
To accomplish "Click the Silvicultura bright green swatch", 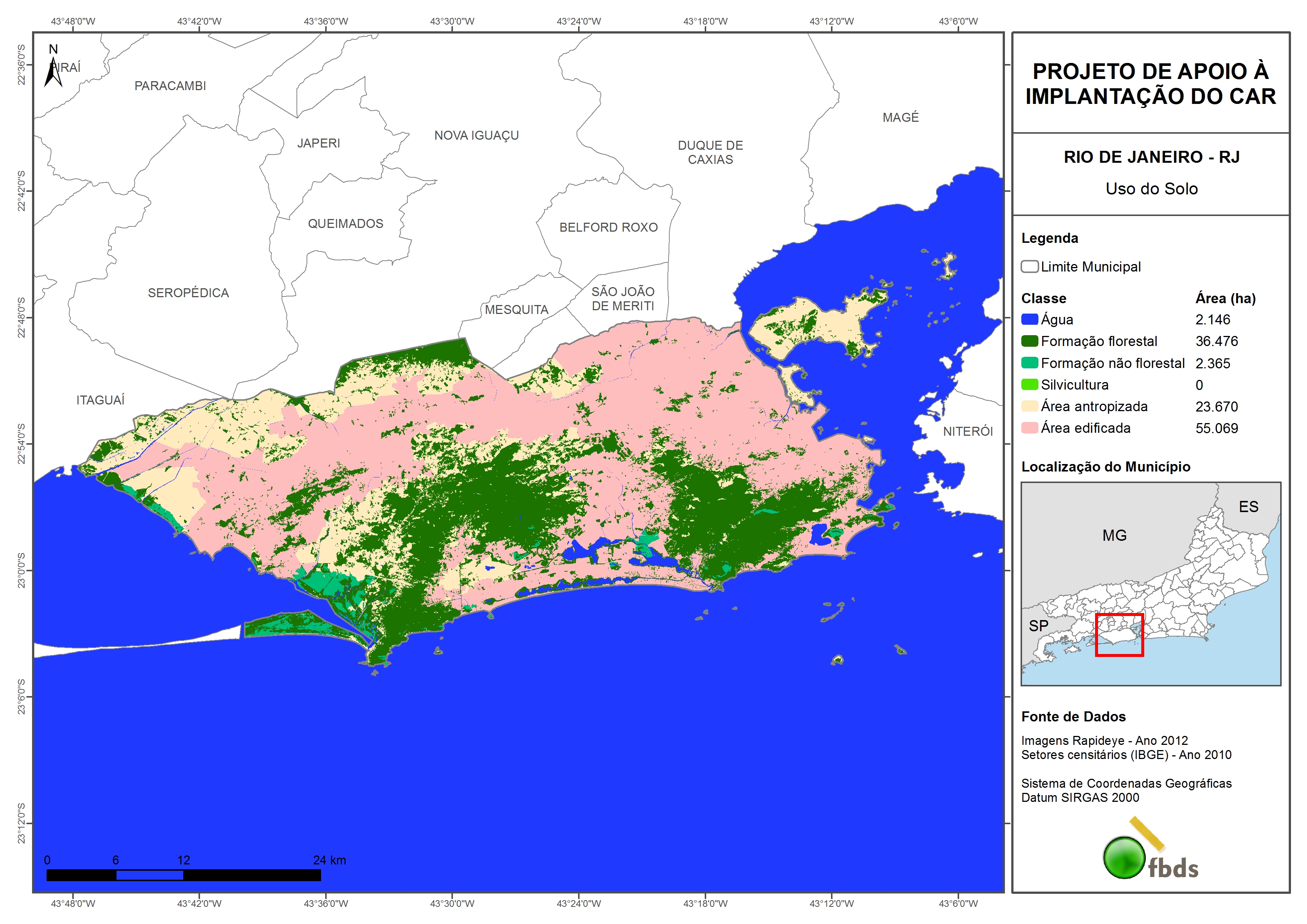I will click(1029, 384).
